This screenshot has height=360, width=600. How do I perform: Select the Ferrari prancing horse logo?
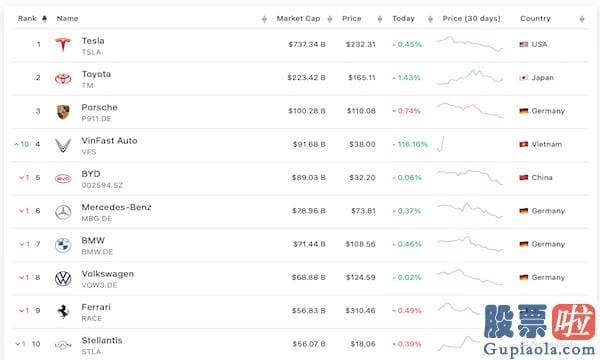[63, 312]
